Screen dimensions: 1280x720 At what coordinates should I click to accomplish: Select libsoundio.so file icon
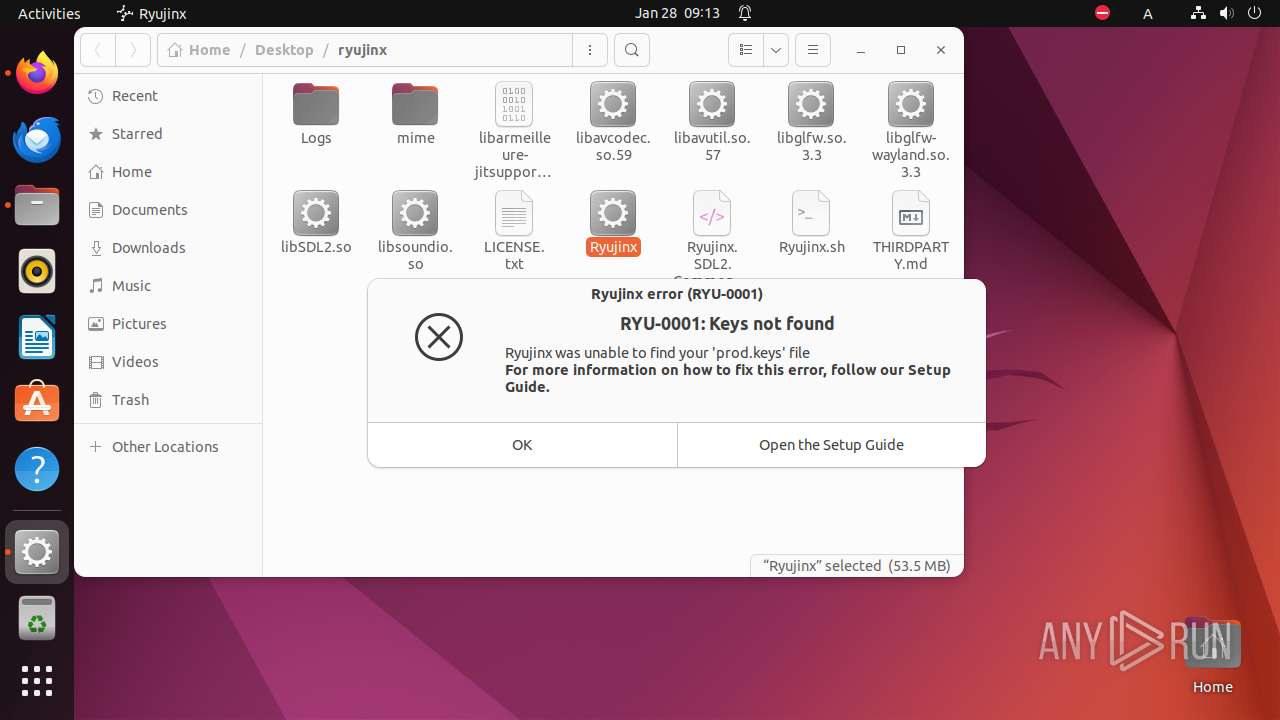pos(415,213)
